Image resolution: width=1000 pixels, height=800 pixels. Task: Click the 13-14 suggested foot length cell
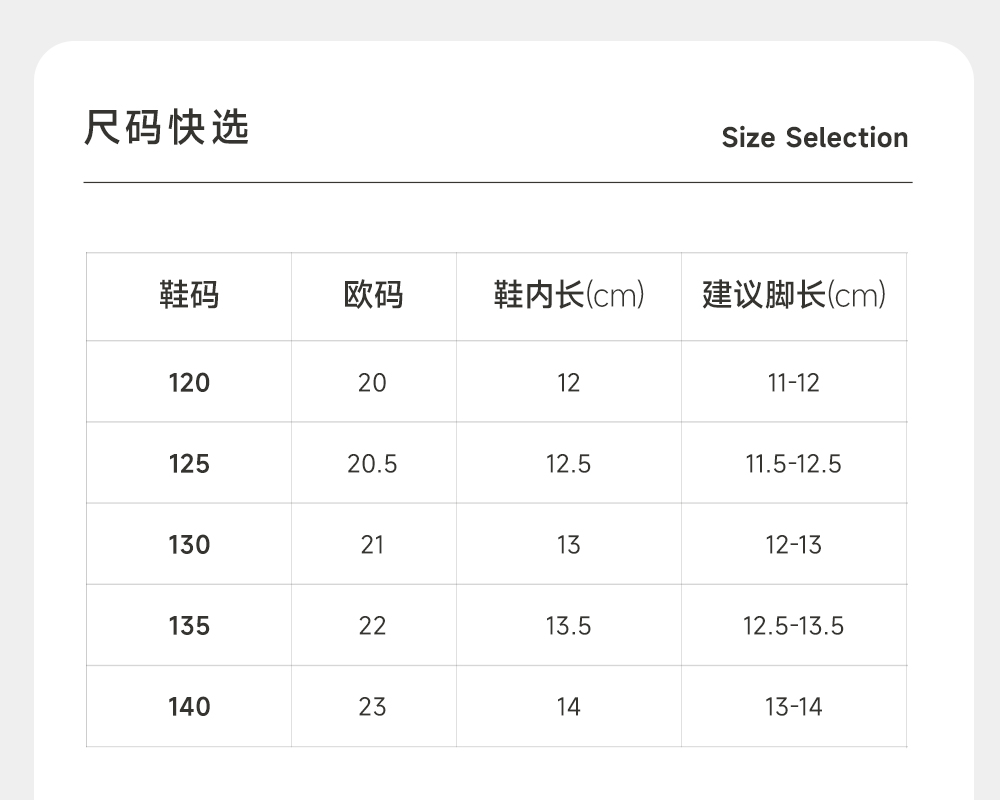[x=793, y=707]
